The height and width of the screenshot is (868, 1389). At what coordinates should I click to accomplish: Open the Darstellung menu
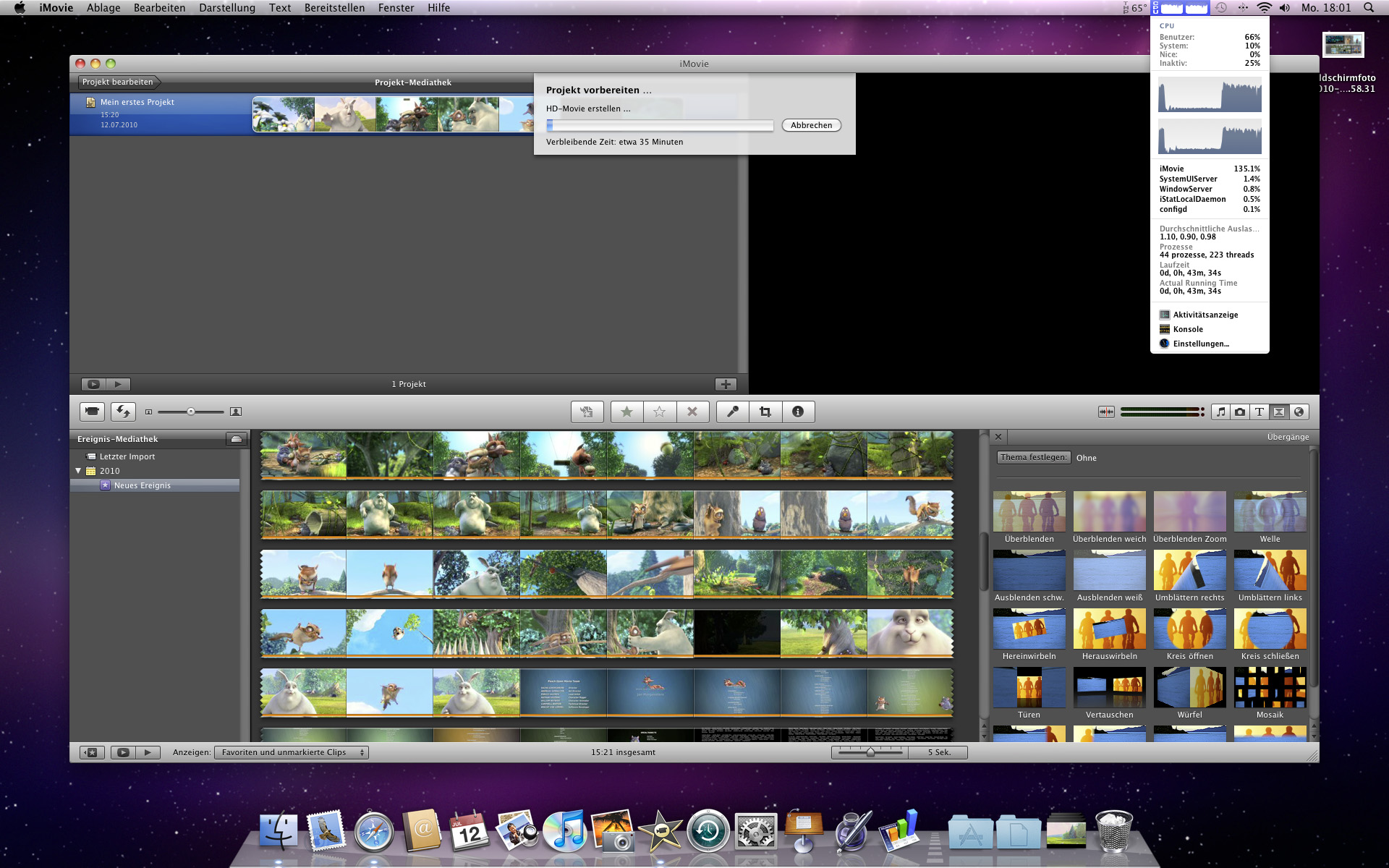click(x=227, y=8)
